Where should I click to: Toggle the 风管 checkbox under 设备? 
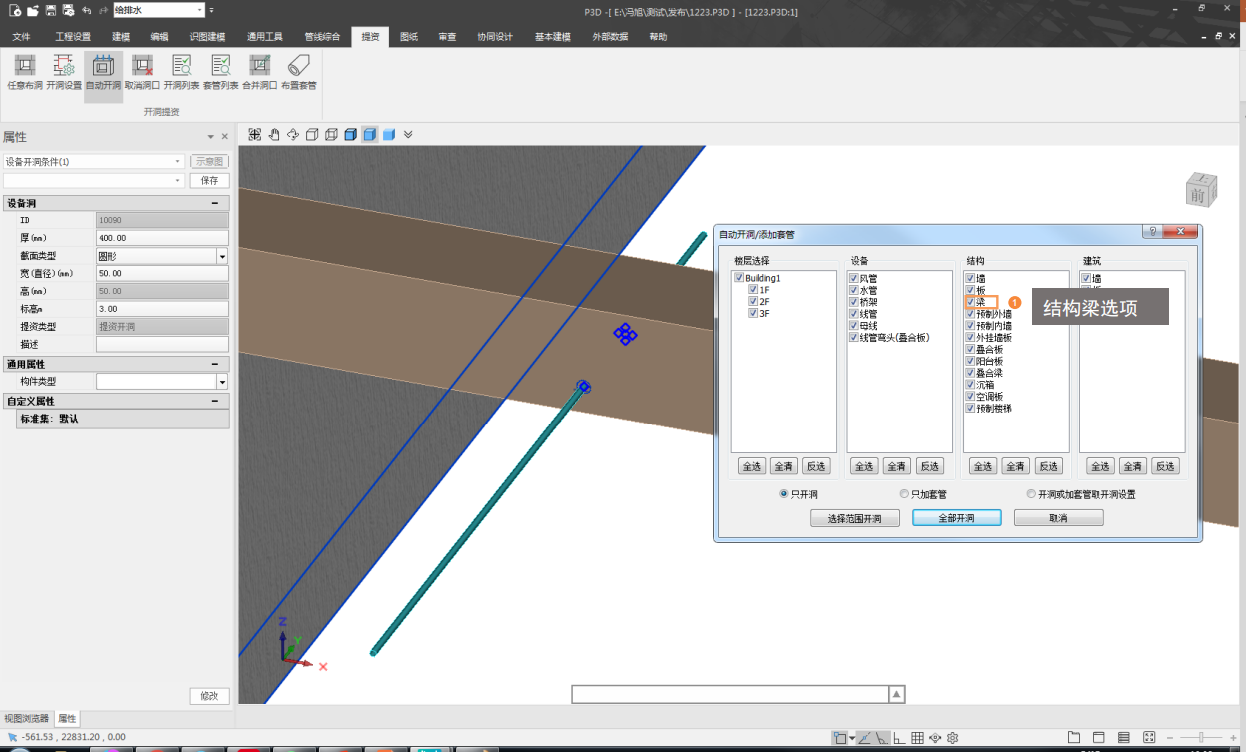[854, 278]
